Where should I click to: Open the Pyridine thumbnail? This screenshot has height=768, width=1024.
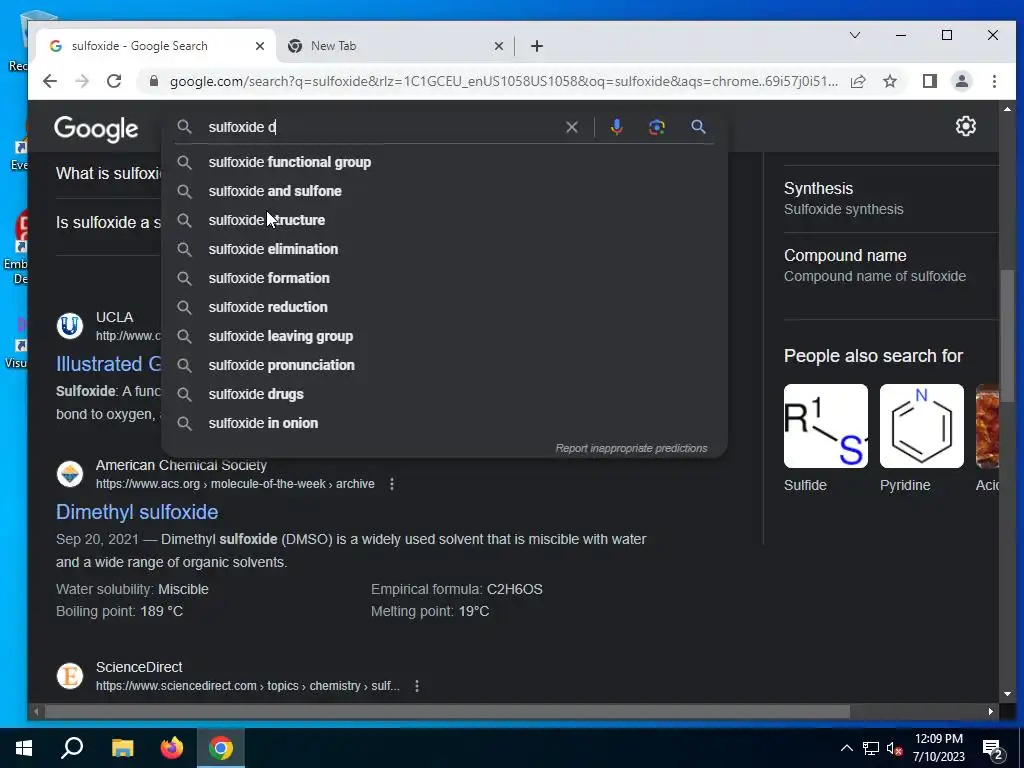[921, 426]
